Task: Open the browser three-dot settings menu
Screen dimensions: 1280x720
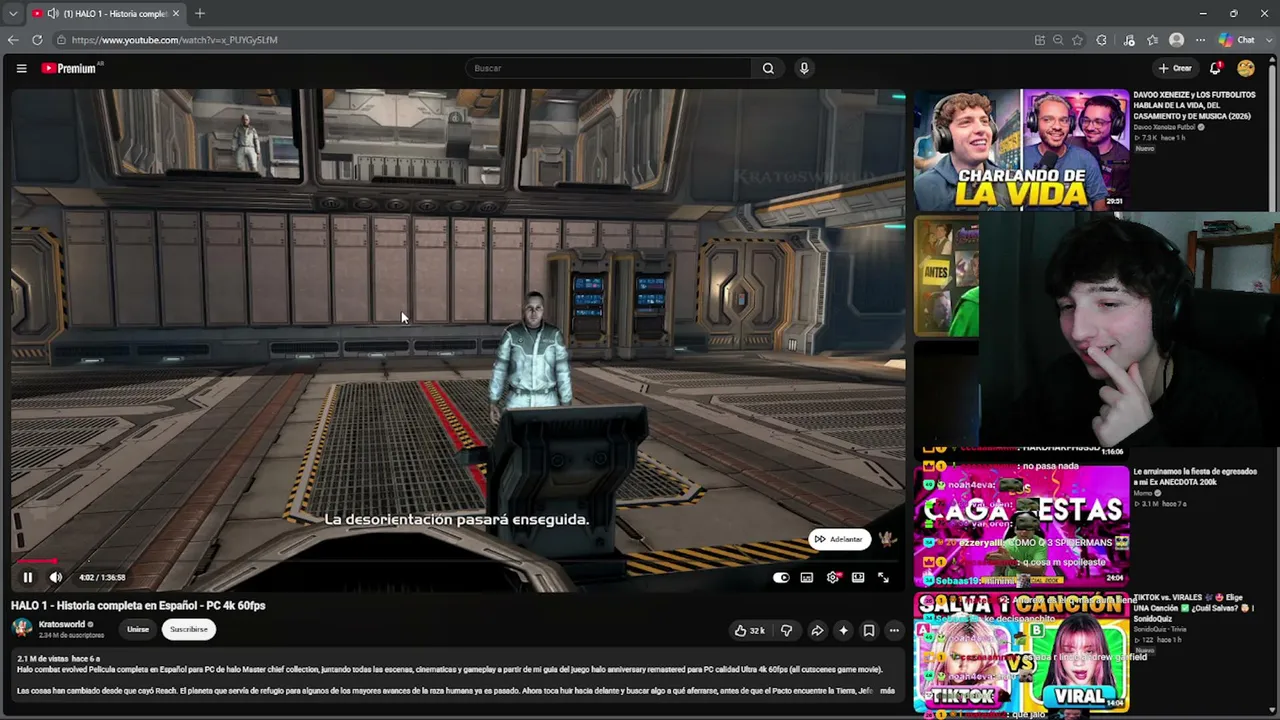Action: (x=1200, y=40)
